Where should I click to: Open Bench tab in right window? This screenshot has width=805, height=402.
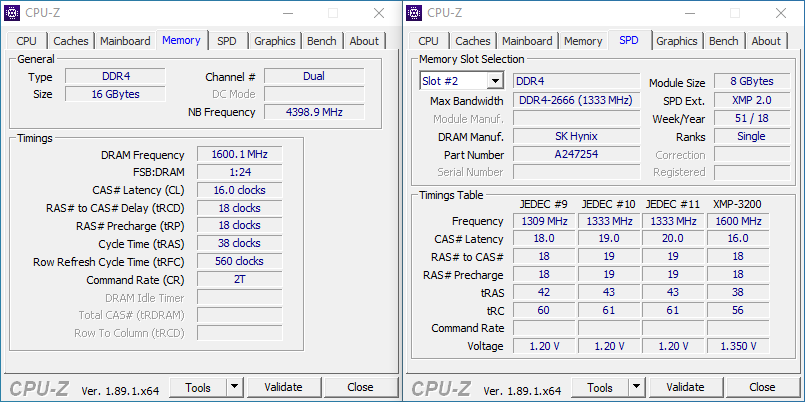coord(724,41)
